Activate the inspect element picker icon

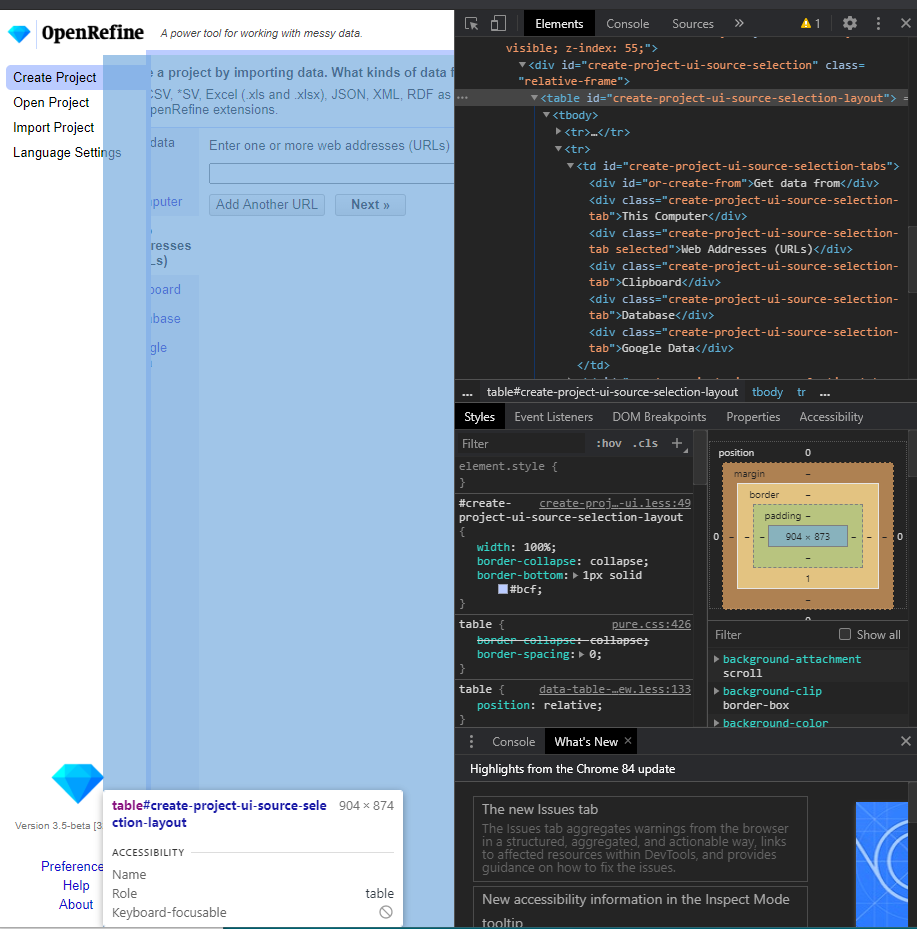click(472, 24)
